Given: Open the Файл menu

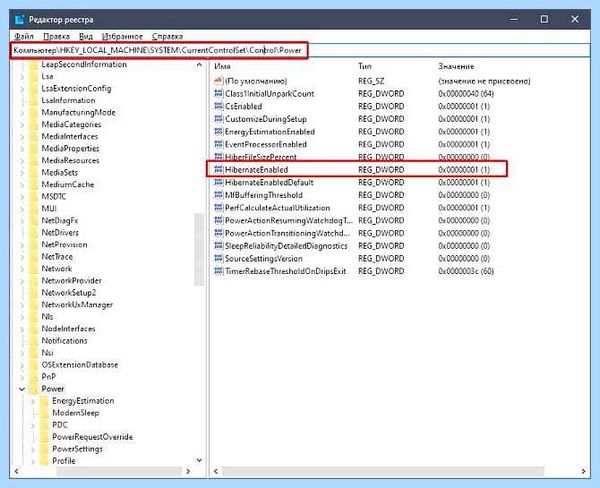Looking at the screenshot, I should pos(24,36).
